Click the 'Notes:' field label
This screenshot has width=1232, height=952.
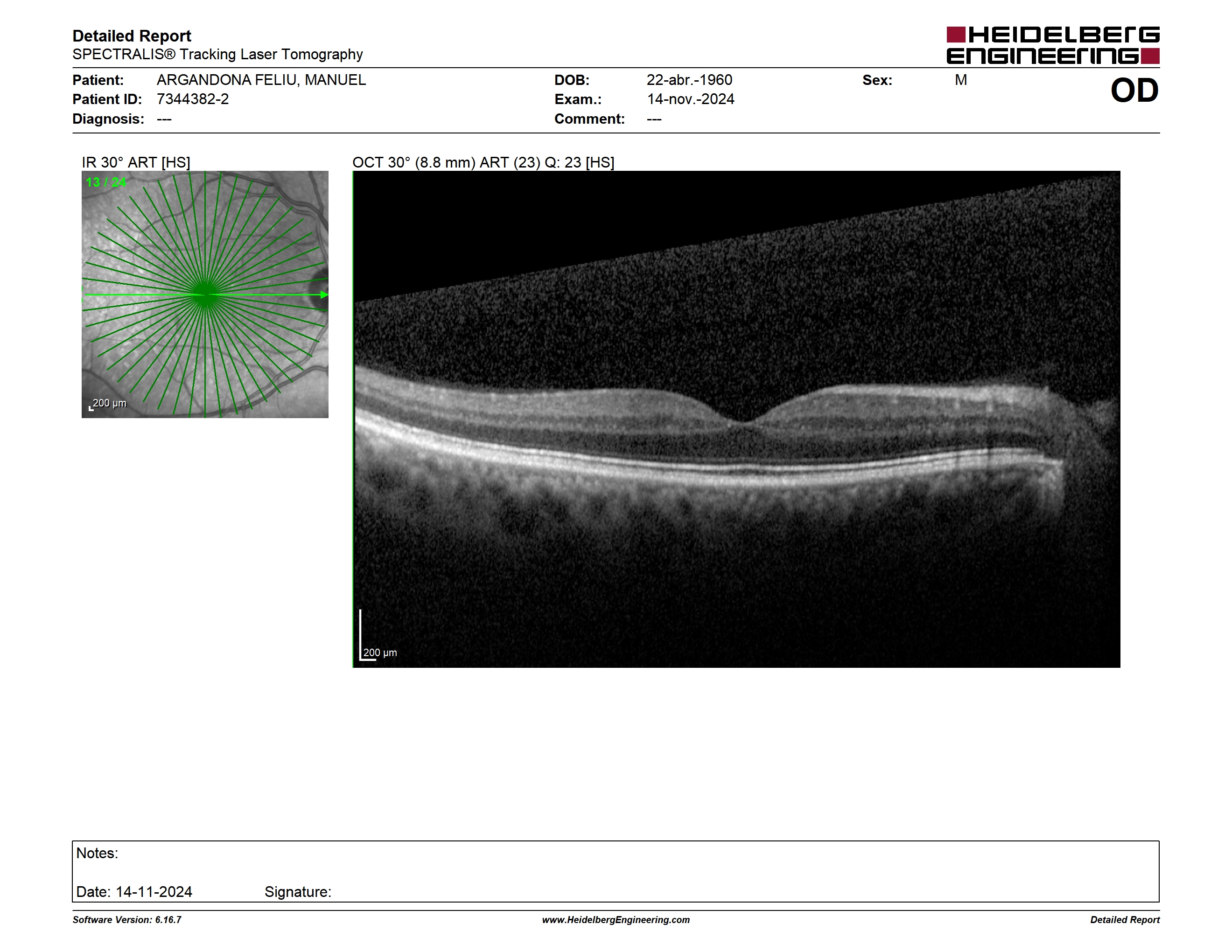tap(97, 853)
